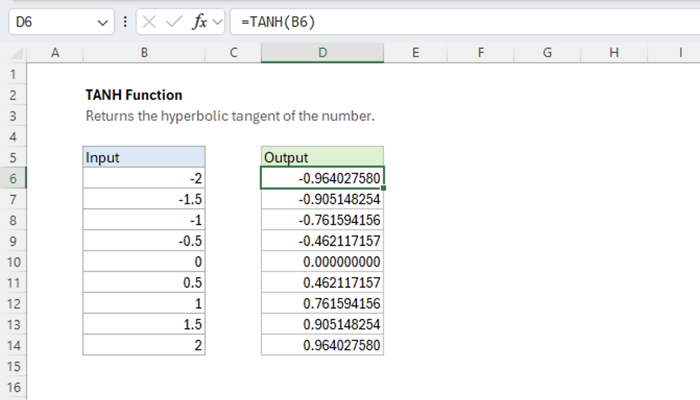Image resolution: width=700 pixels, height=400 pixels.
Task: Select row 15 header
Action: coord(13,367)
